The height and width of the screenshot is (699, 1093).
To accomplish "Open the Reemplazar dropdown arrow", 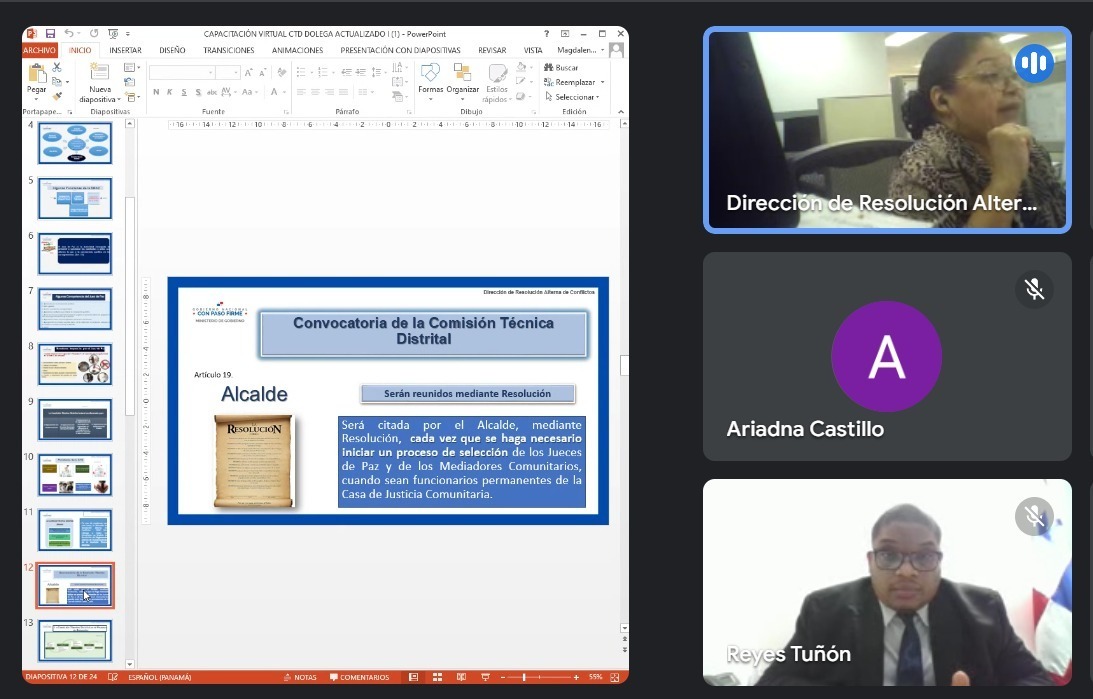I will coord(600,82).
